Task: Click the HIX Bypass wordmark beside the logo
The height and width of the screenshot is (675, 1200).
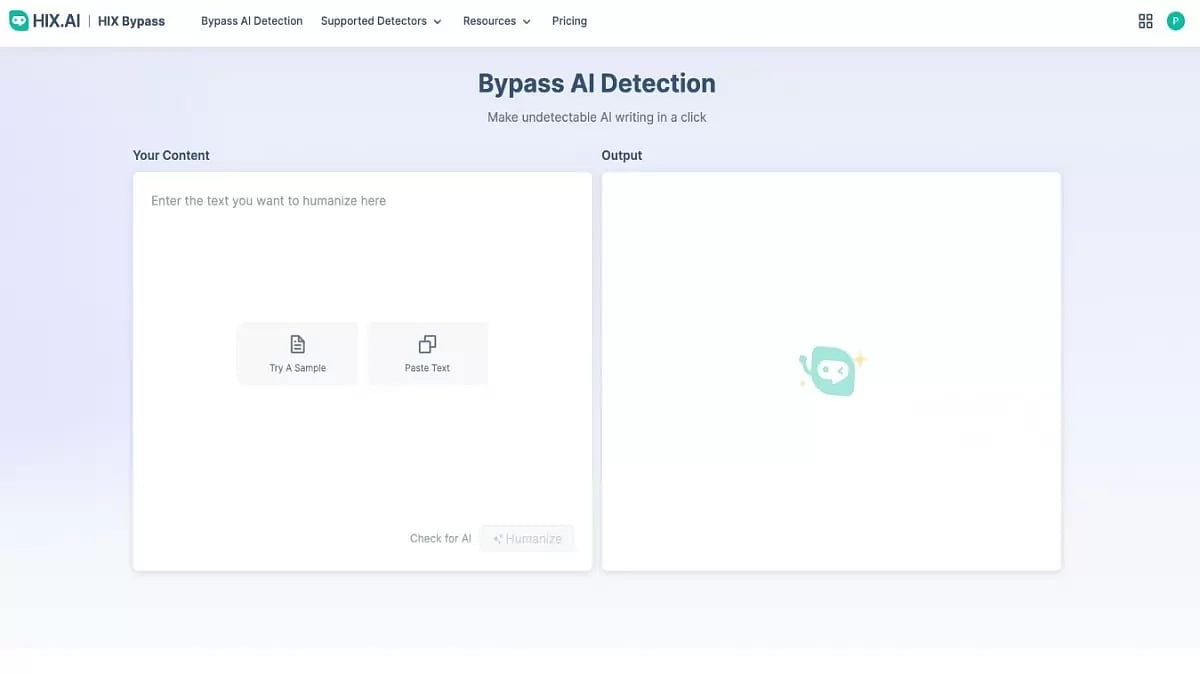Action: (x=131, y=20)
